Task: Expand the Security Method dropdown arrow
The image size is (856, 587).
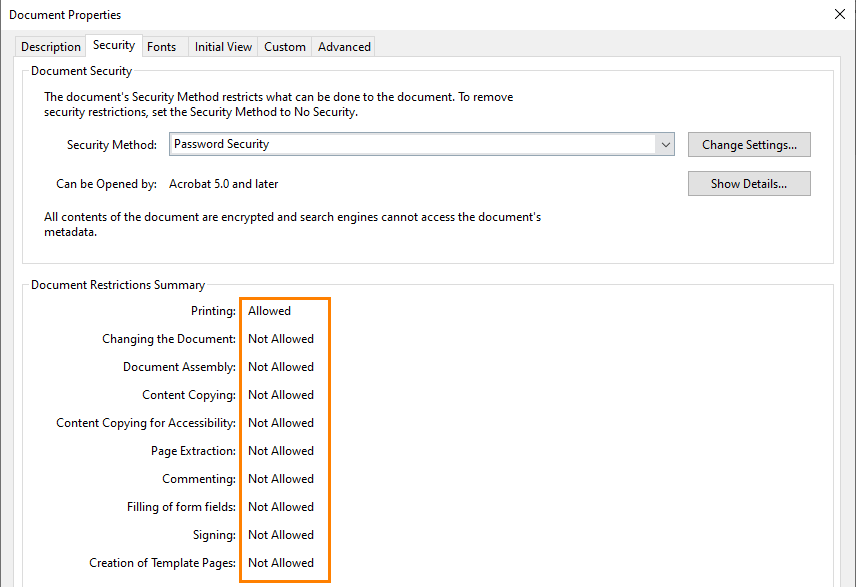Action: point(666,144)
